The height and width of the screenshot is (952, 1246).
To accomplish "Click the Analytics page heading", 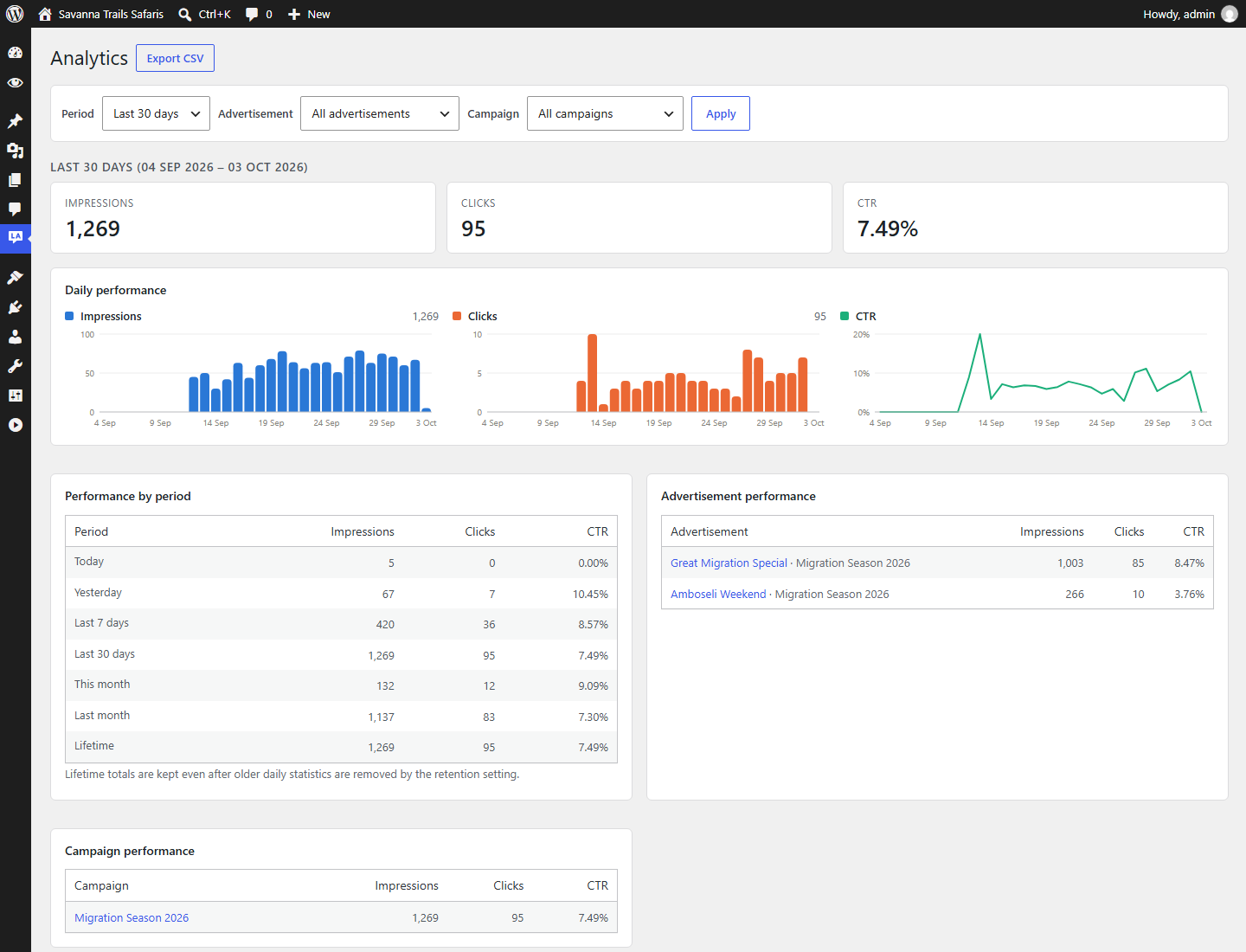I will click(89, 58).
